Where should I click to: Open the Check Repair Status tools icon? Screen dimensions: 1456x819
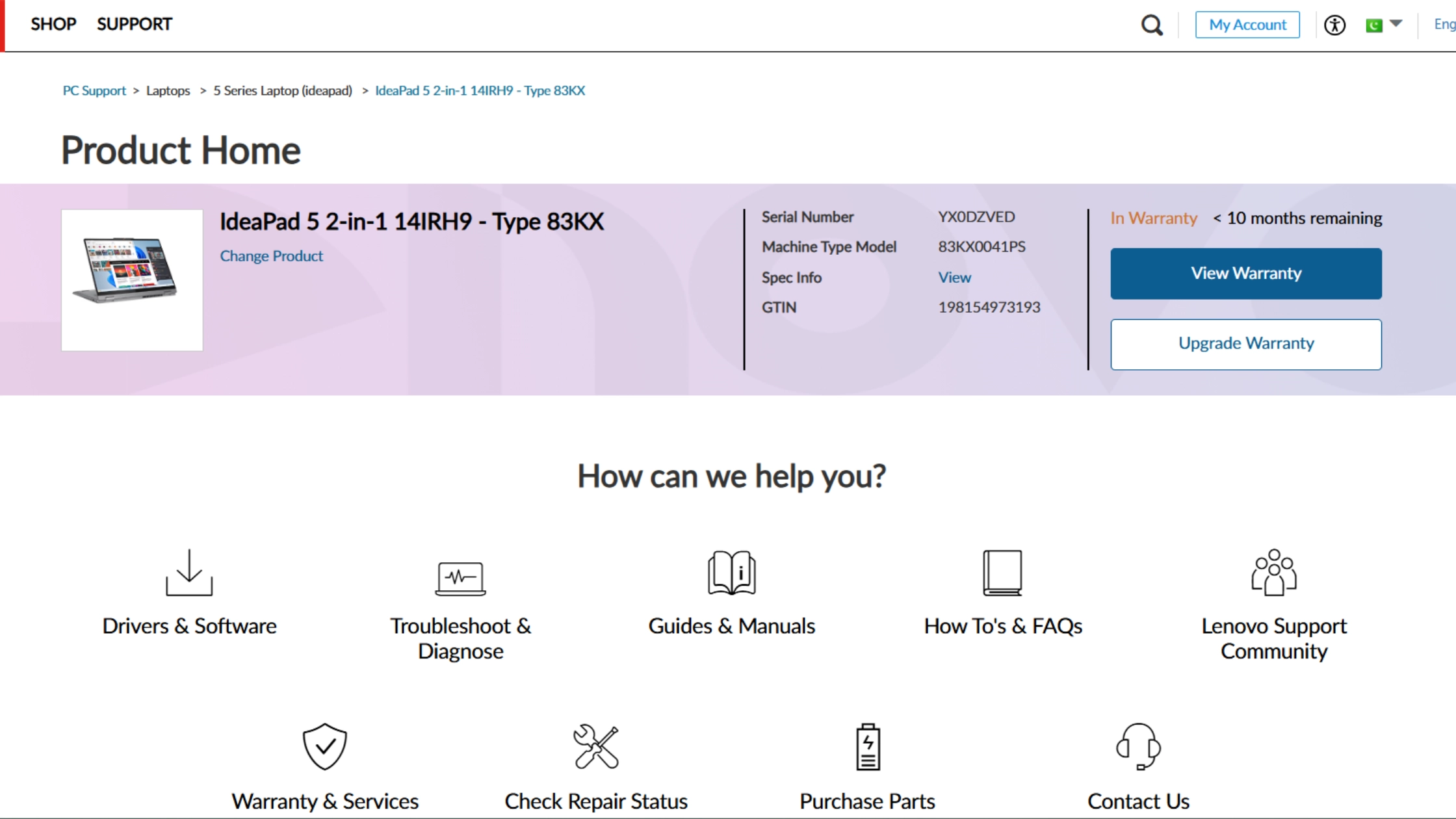click(x=596, y=746)
